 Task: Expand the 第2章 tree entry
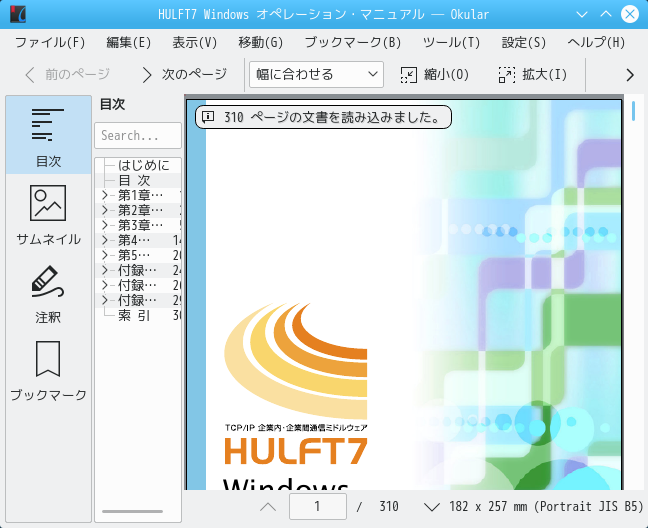coord(105,210)
